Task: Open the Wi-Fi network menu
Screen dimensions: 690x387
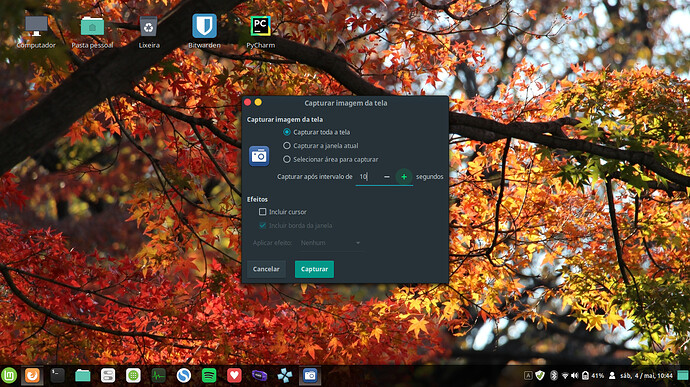Action: (x=565, y=376)
